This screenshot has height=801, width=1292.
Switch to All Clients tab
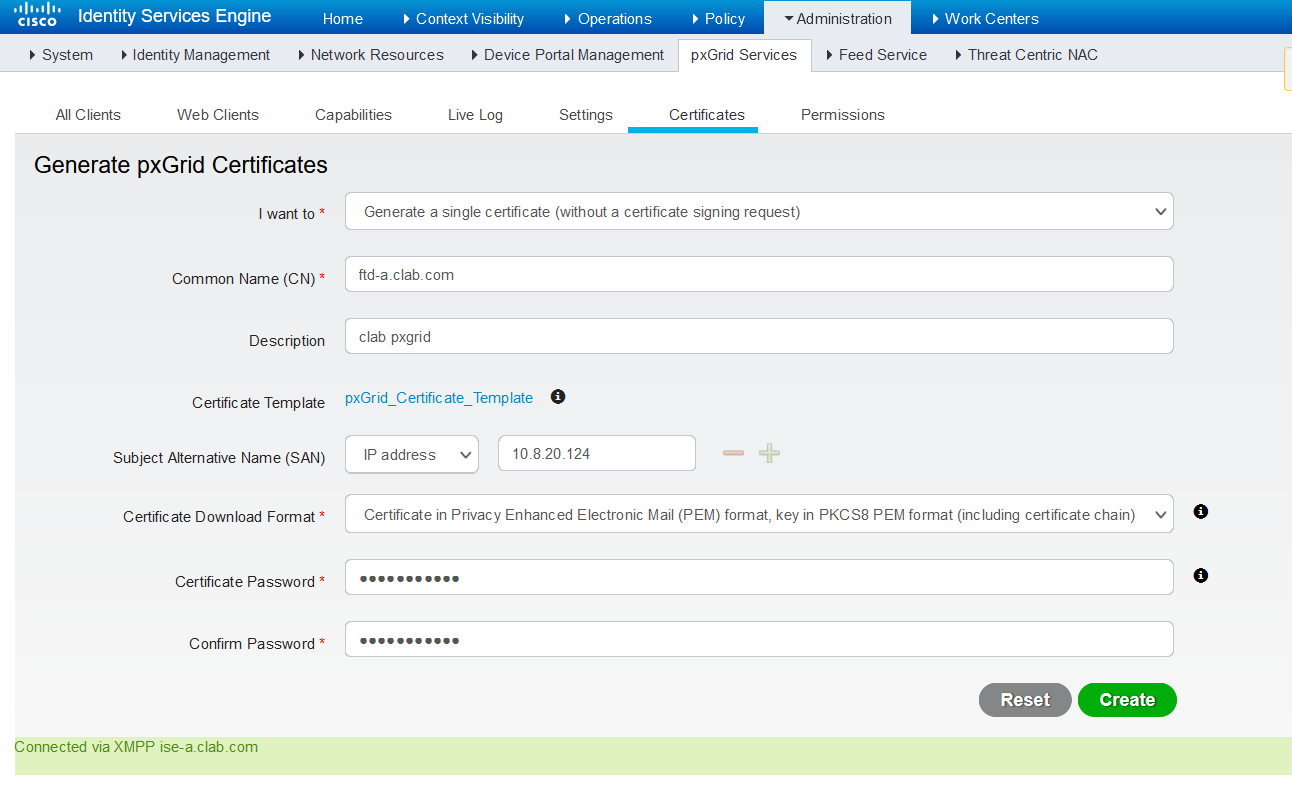click(88, 115)
